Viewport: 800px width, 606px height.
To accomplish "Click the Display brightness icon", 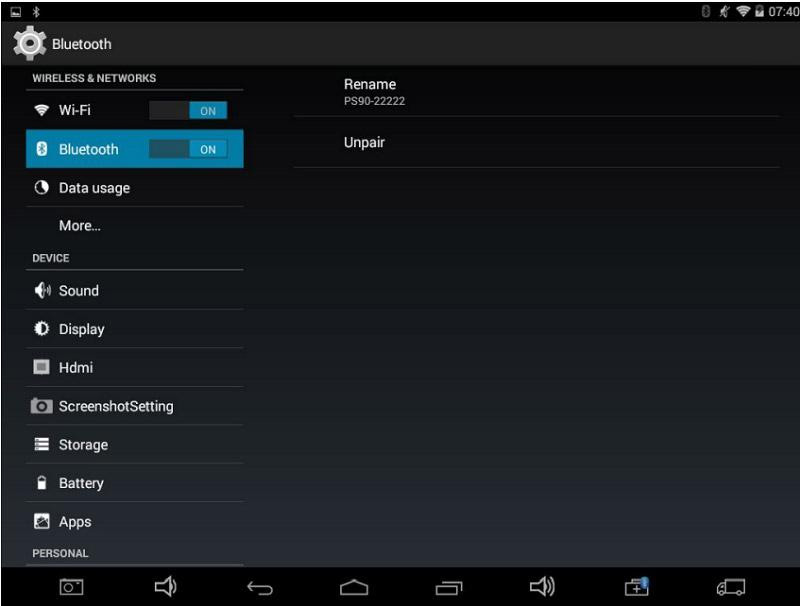I will coord(41,329).
